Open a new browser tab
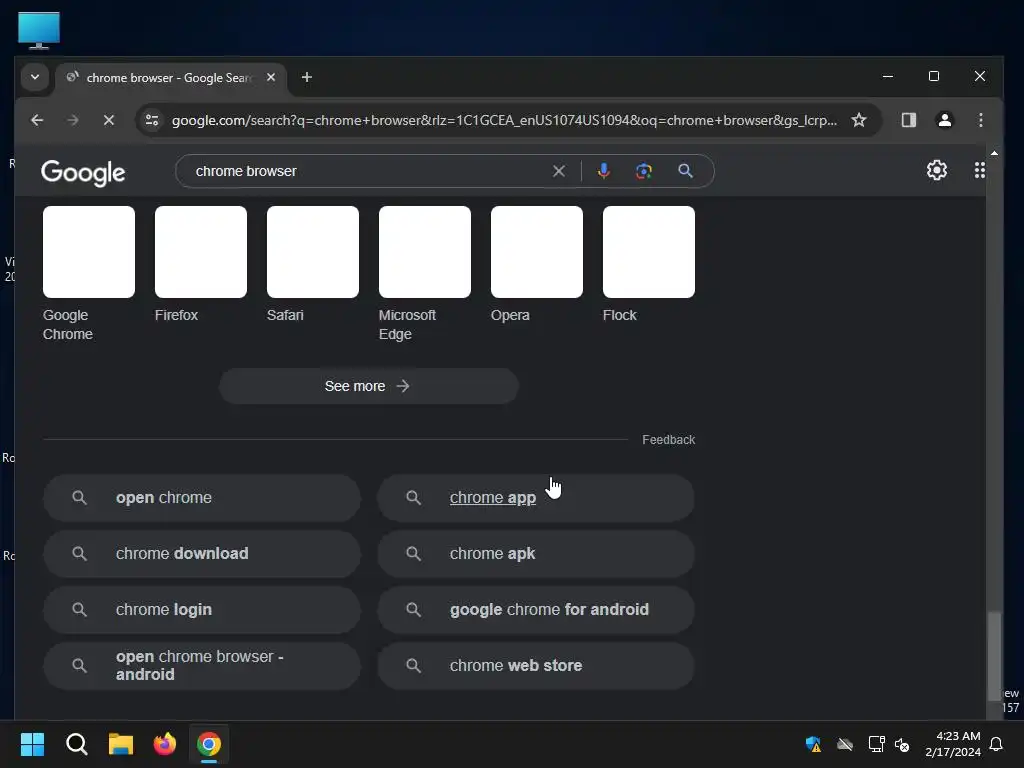 (x=306, y=77)
